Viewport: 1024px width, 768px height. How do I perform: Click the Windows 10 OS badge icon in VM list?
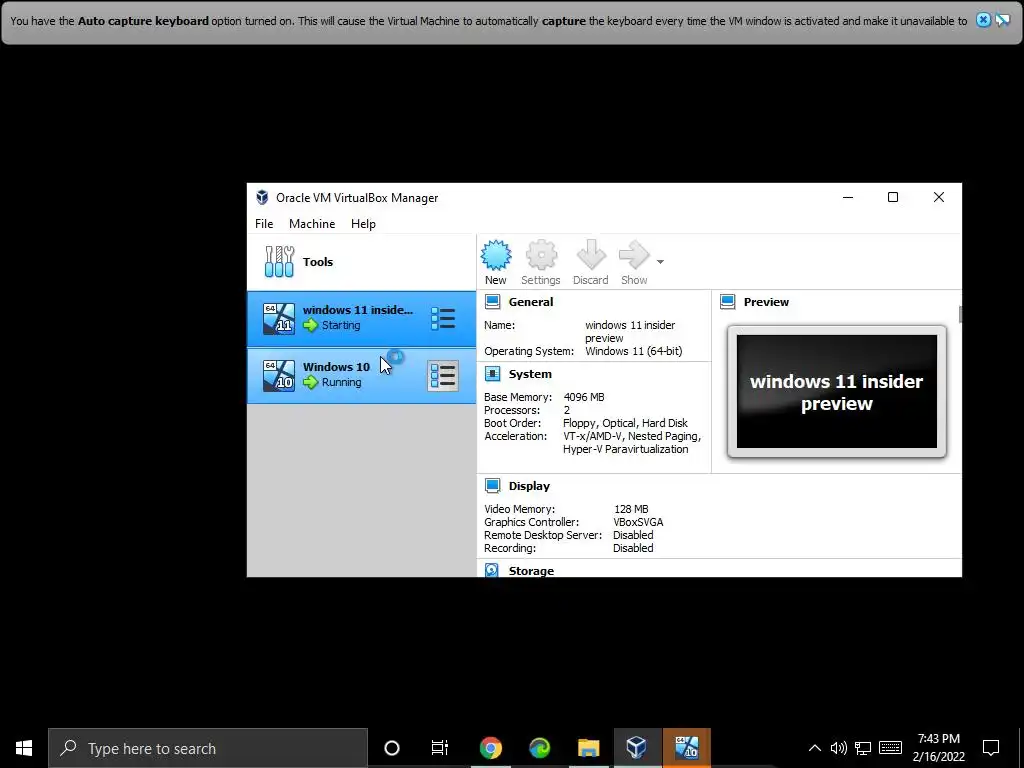(279, 376)
